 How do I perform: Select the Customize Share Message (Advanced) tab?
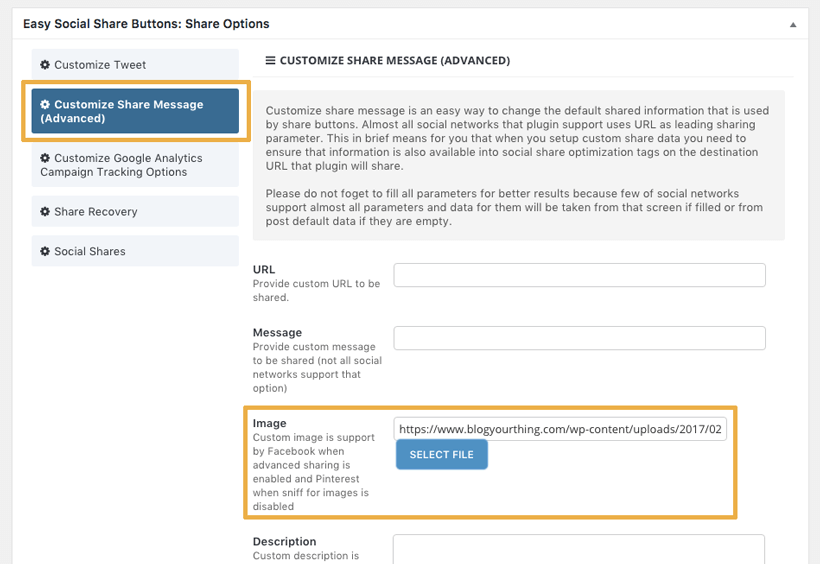tap(135, 111)
